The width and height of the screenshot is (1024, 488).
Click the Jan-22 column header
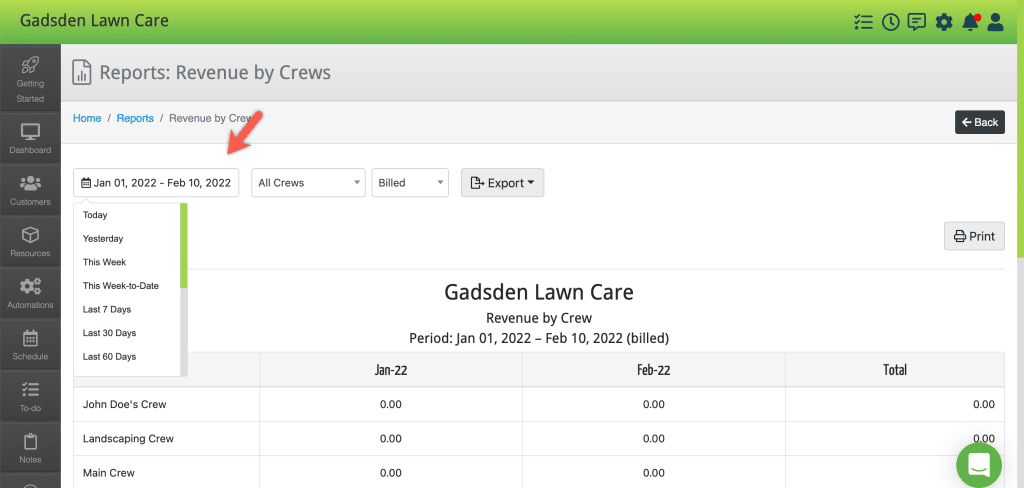pyautogui.click(x=391, y=370)
